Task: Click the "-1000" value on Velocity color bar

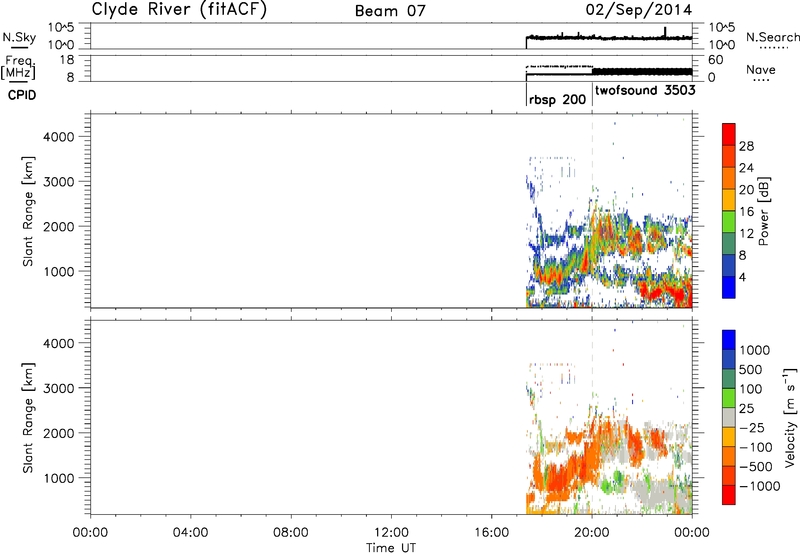Action: [760, 486]
